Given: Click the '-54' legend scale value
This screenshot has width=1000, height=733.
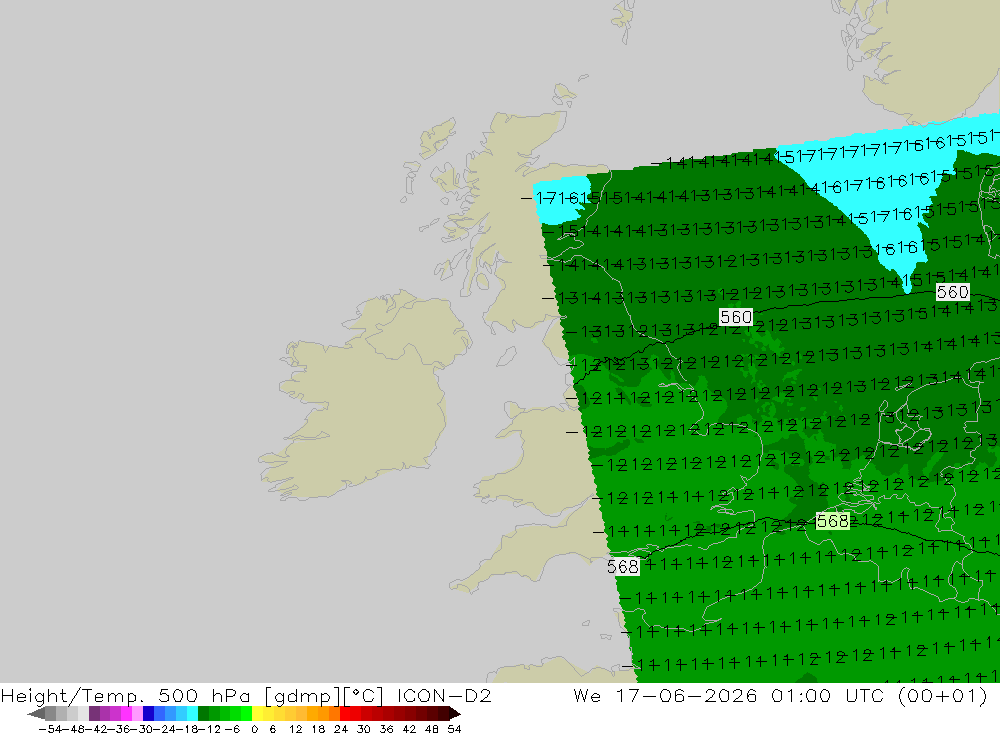Looking at the screenshot, I should pos(50,729).
